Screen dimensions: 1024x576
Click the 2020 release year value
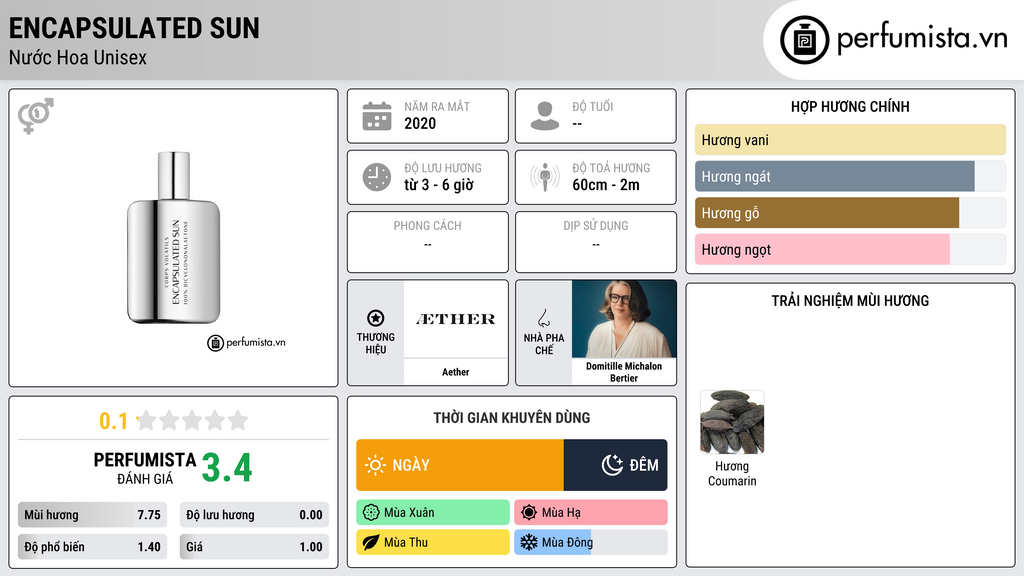(x=420, y=123)
